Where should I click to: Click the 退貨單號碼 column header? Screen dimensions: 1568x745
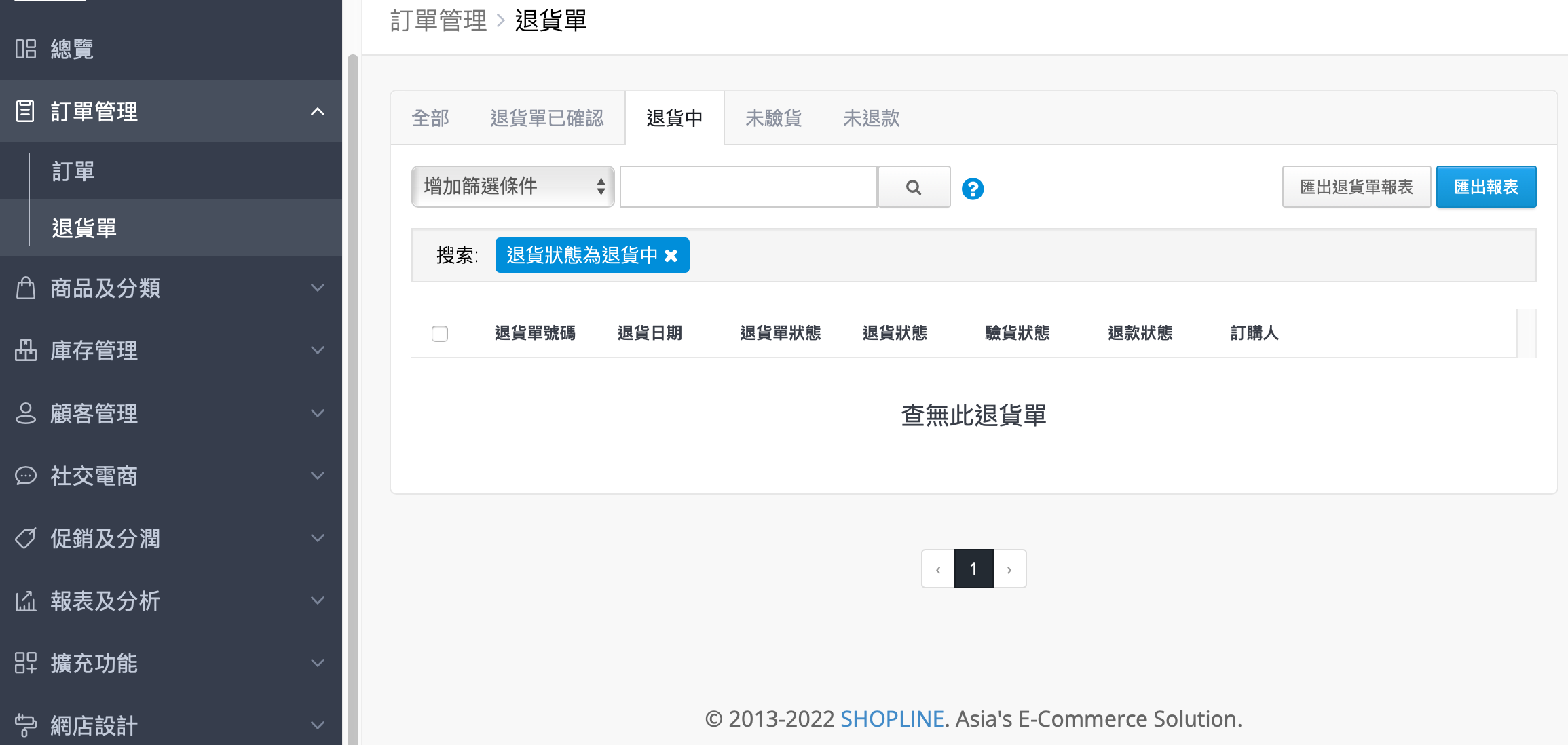click(x=535, y=333)
